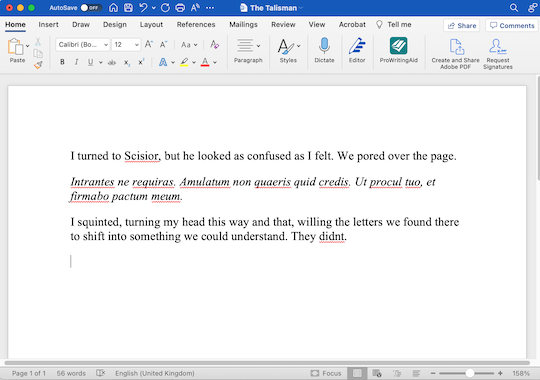Open the Editor pane
This screenshot has height=380, width=540.
[x=357, y=50]
